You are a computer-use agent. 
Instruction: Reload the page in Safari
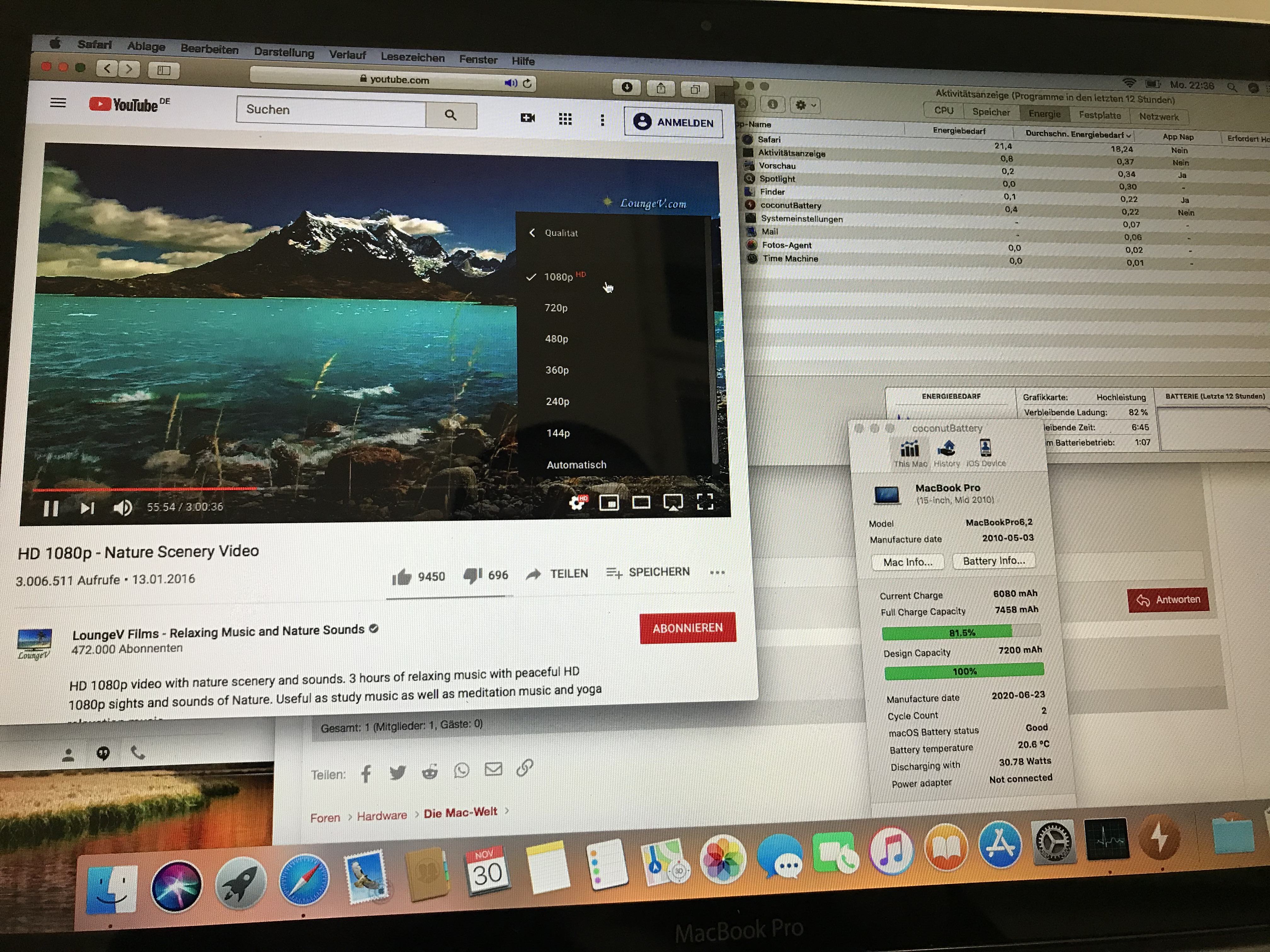point(527,83)
